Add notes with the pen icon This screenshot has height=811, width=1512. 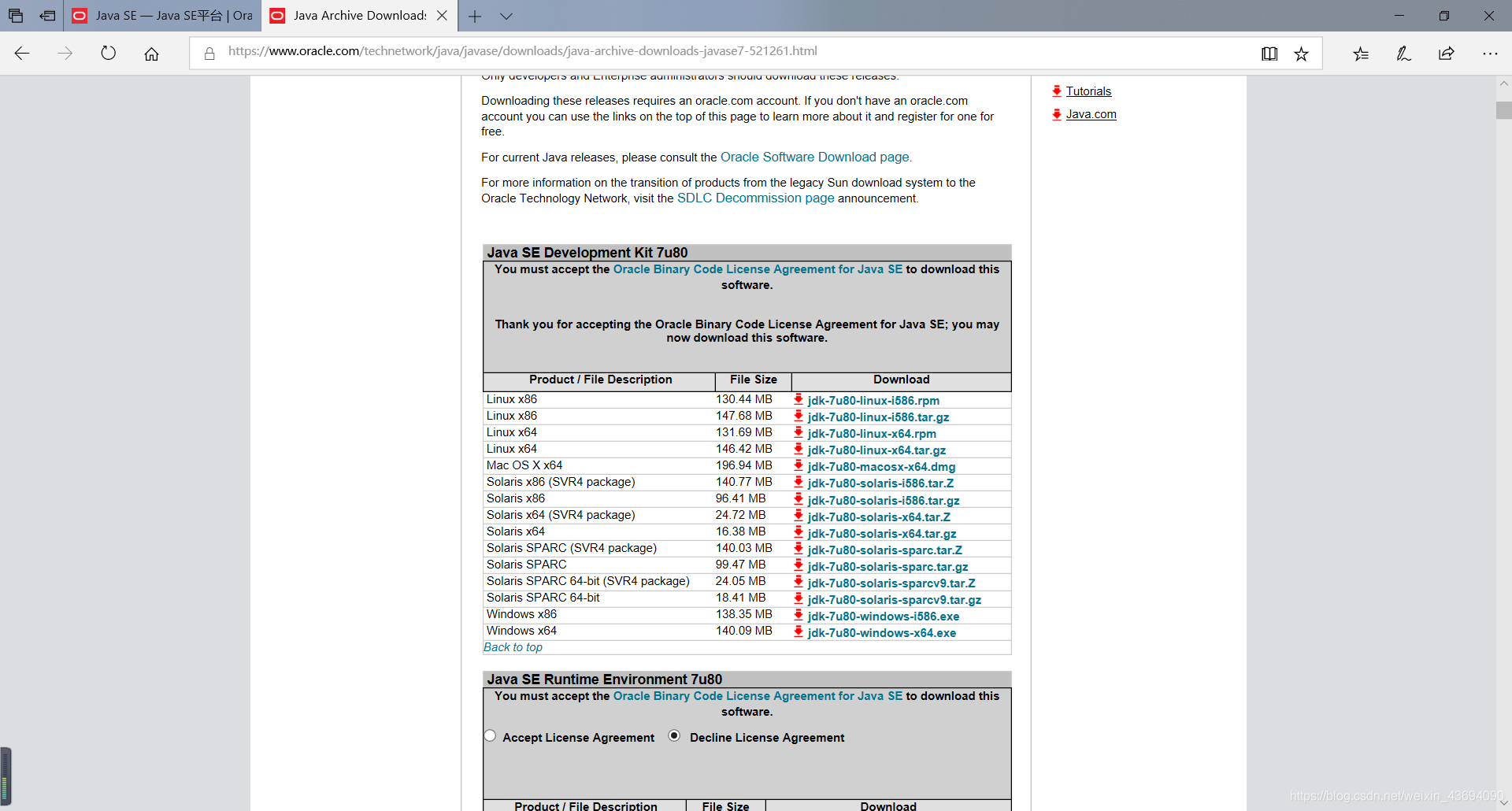tap(1403, 54)
